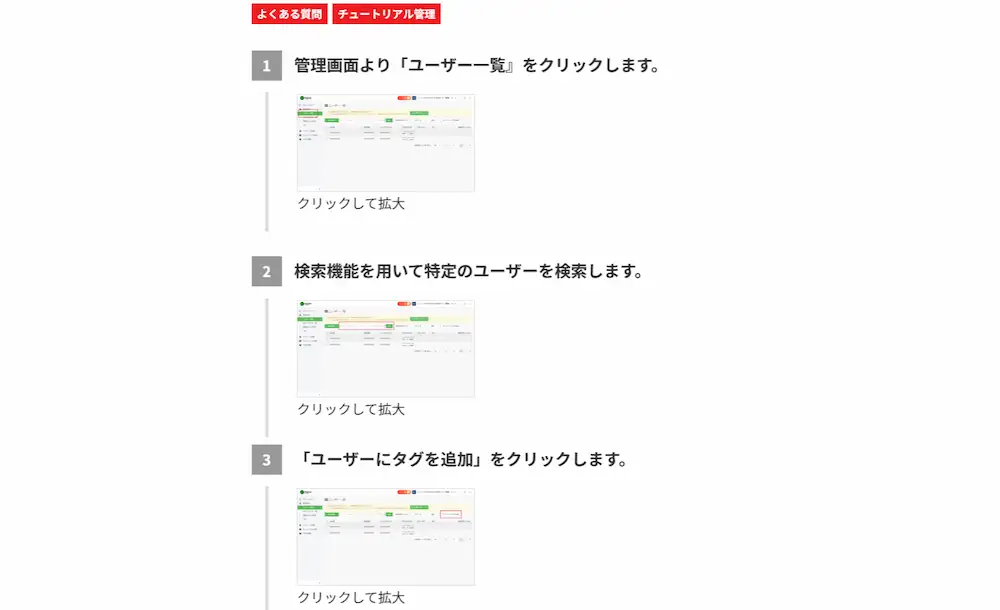Open the チュートリアル管理 red tag
Screen dimensions: 1000x610
[x=386, y=14]
